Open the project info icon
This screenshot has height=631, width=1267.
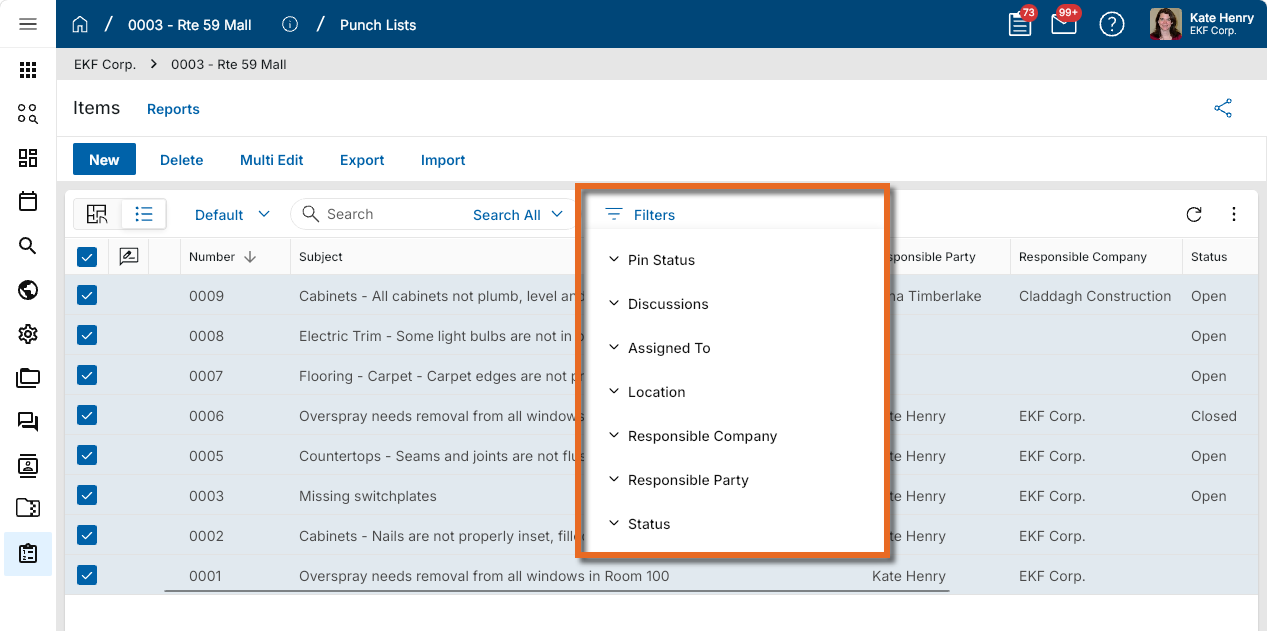290,24
